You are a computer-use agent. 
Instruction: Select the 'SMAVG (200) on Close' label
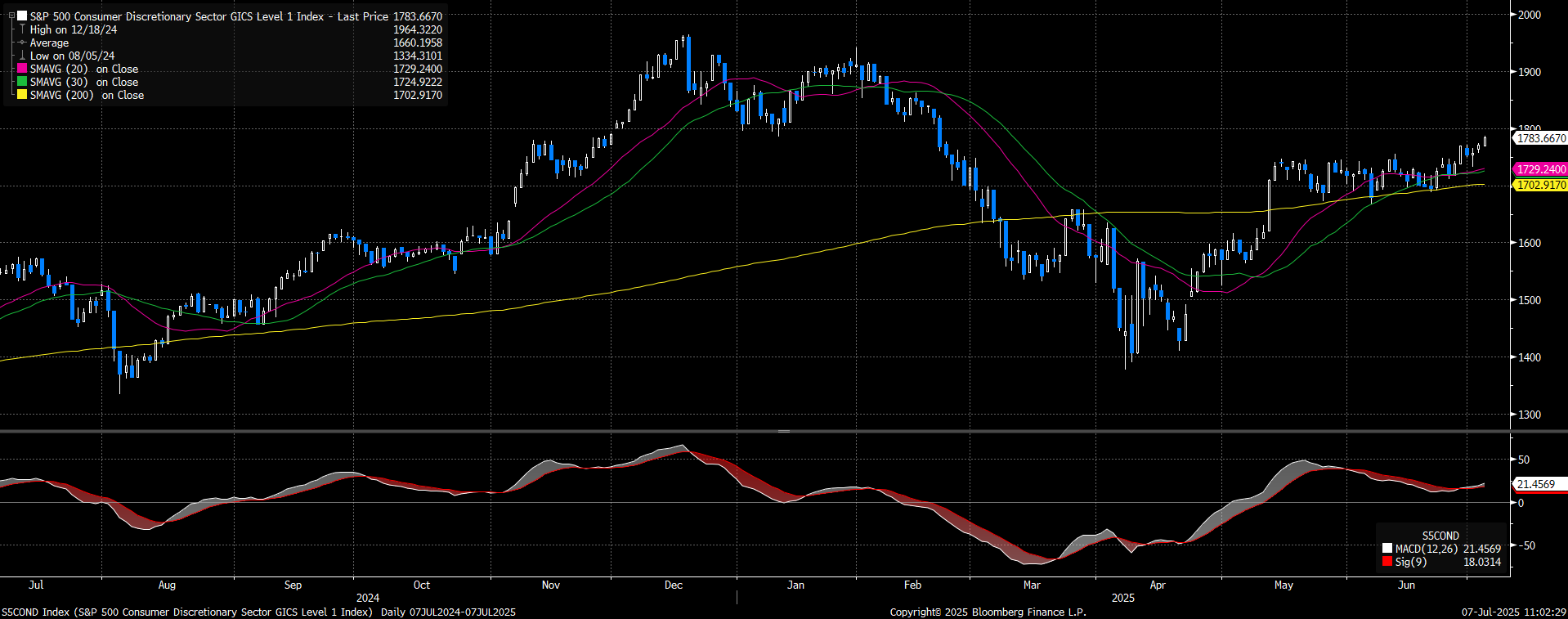coord(87,95)
